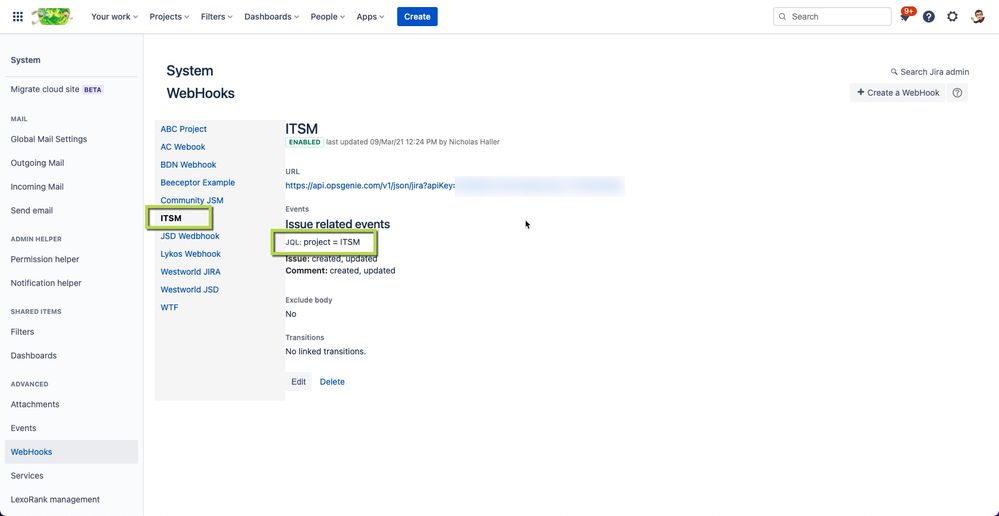
Task: Open the api.opsgenie.com webhook URL
Action: tap(370, 185)
